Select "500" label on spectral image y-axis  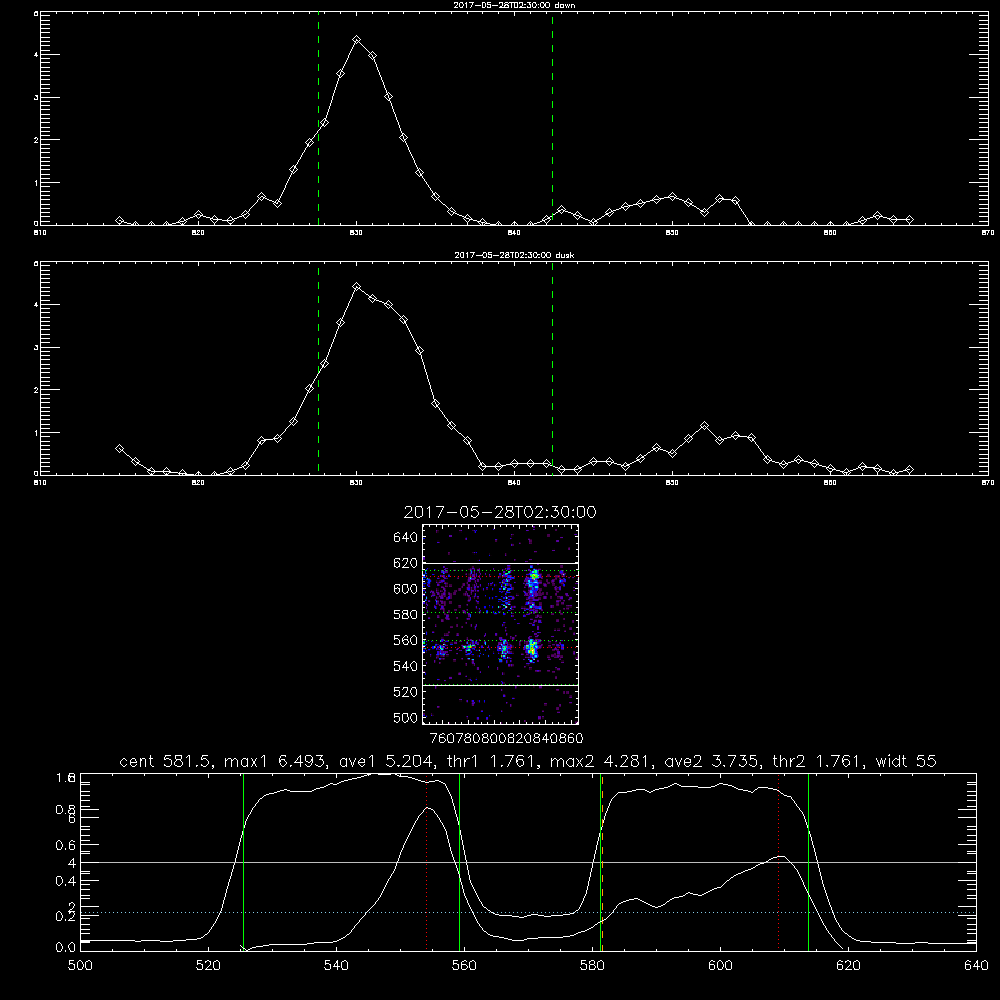coord(406,718)
